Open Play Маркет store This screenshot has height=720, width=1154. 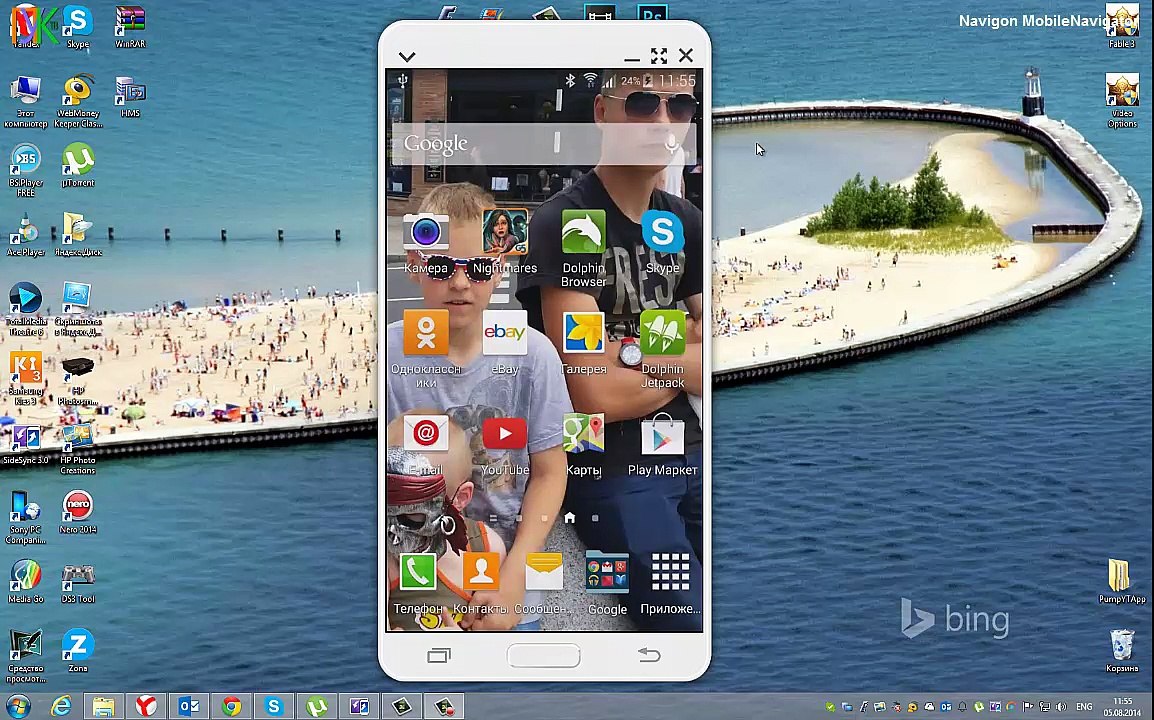coord(662,434)
